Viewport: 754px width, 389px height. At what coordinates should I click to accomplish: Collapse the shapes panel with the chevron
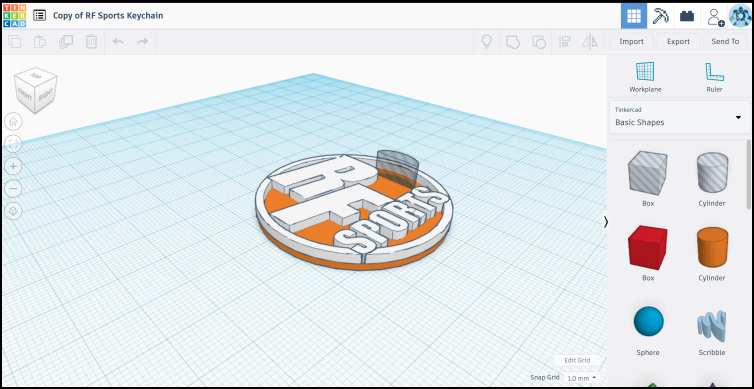click(605, 222)
